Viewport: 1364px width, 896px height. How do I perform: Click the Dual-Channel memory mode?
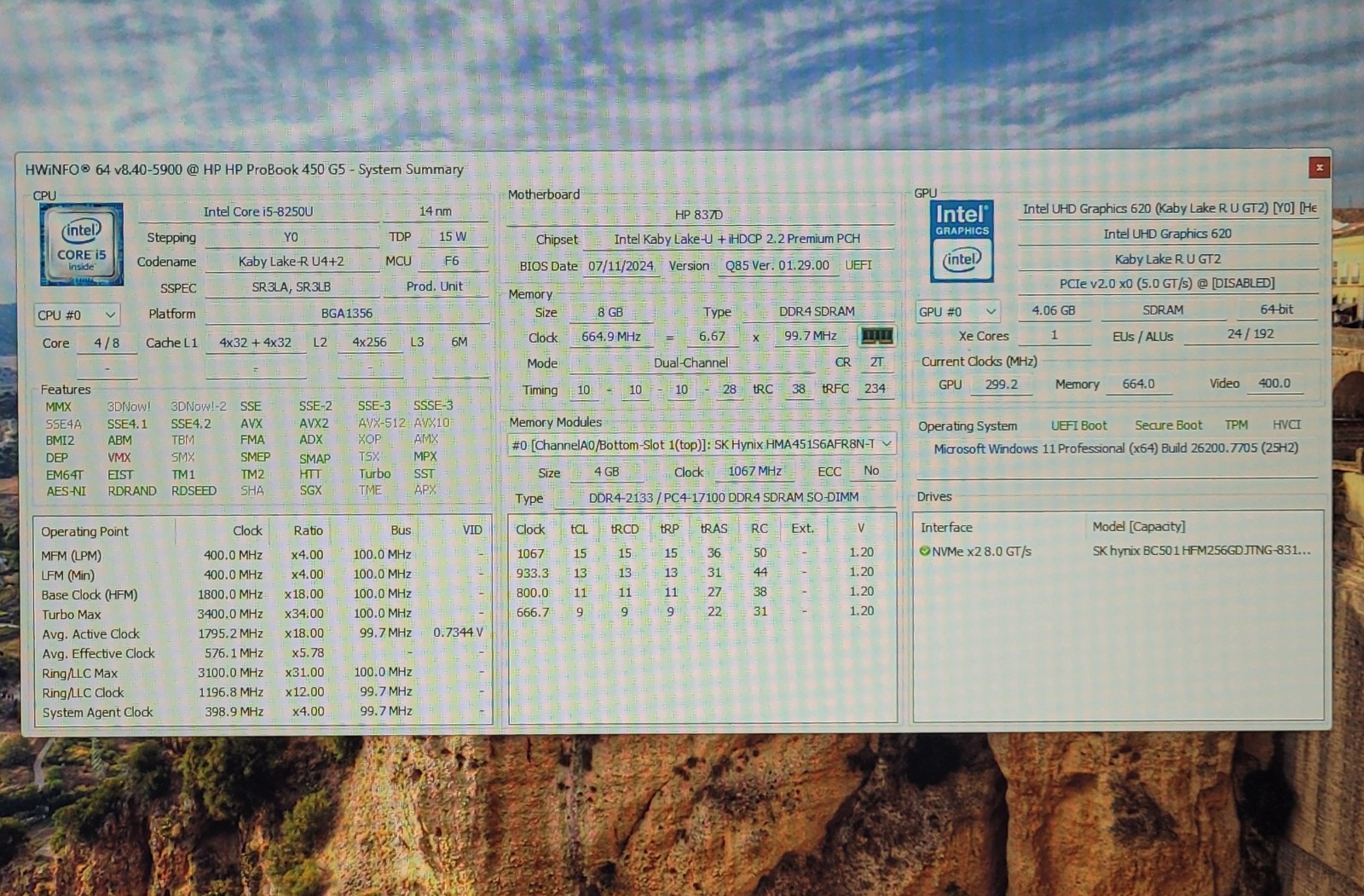[691, 363]
